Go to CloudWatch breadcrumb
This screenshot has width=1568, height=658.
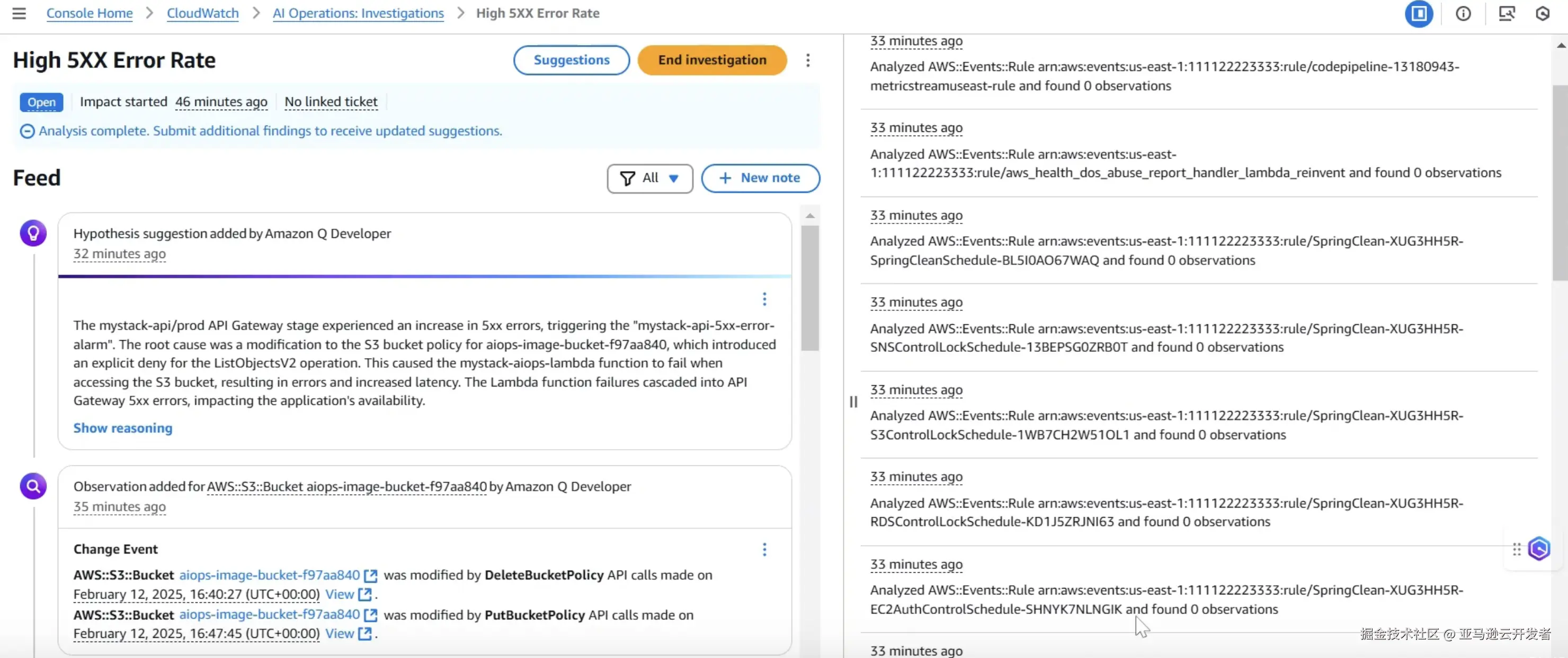click(202, 13)
